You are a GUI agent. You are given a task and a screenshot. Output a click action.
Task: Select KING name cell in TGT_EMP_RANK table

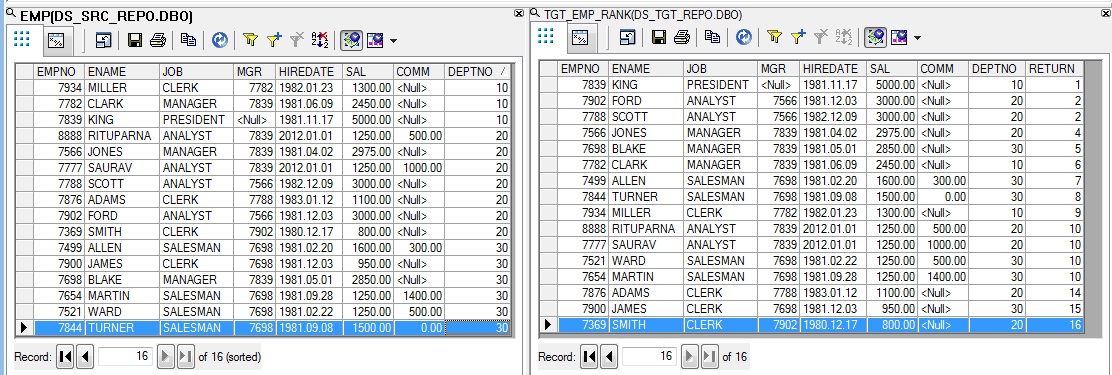(646, 84)
